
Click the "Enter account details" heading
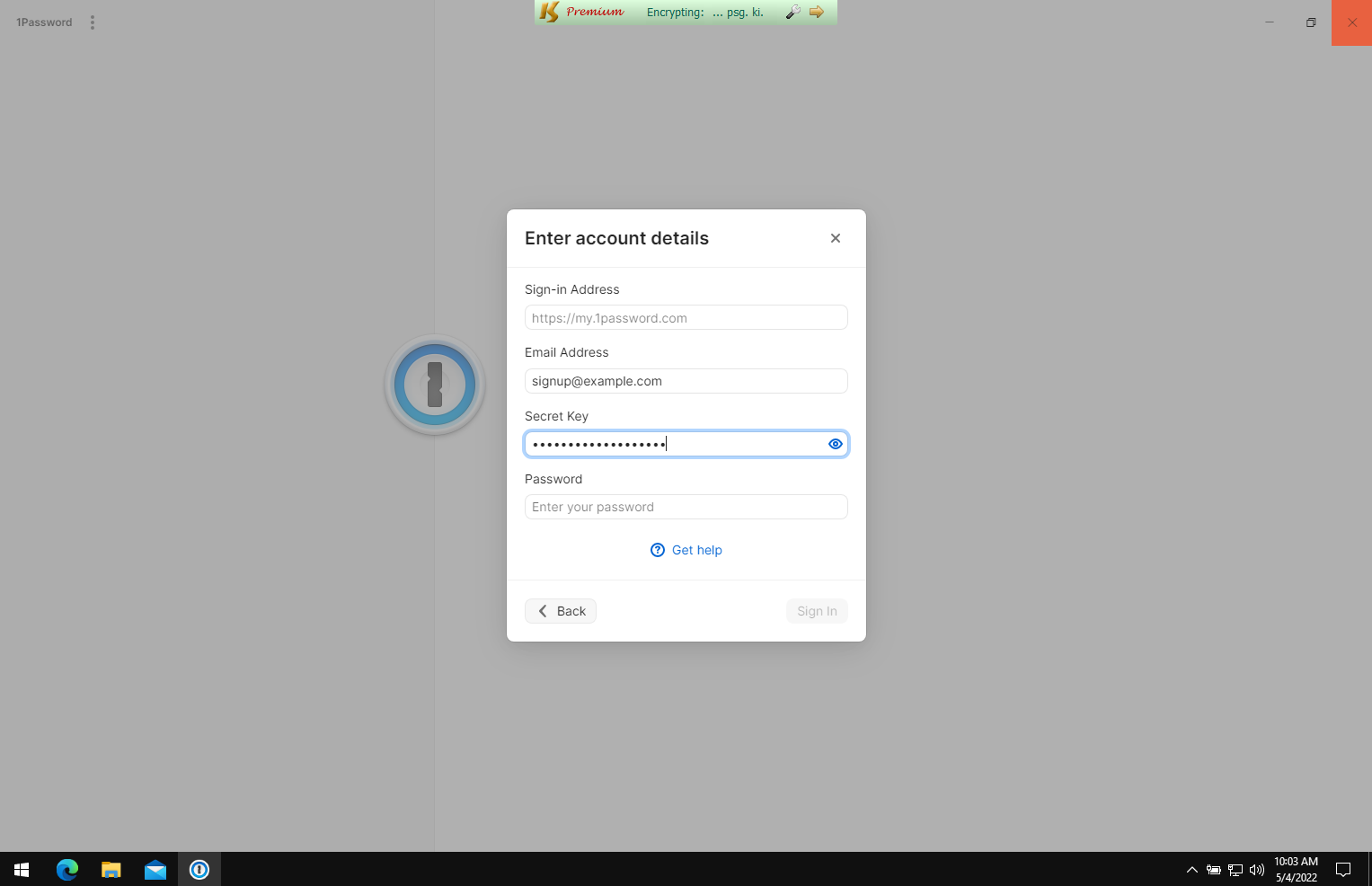[616, 238]
